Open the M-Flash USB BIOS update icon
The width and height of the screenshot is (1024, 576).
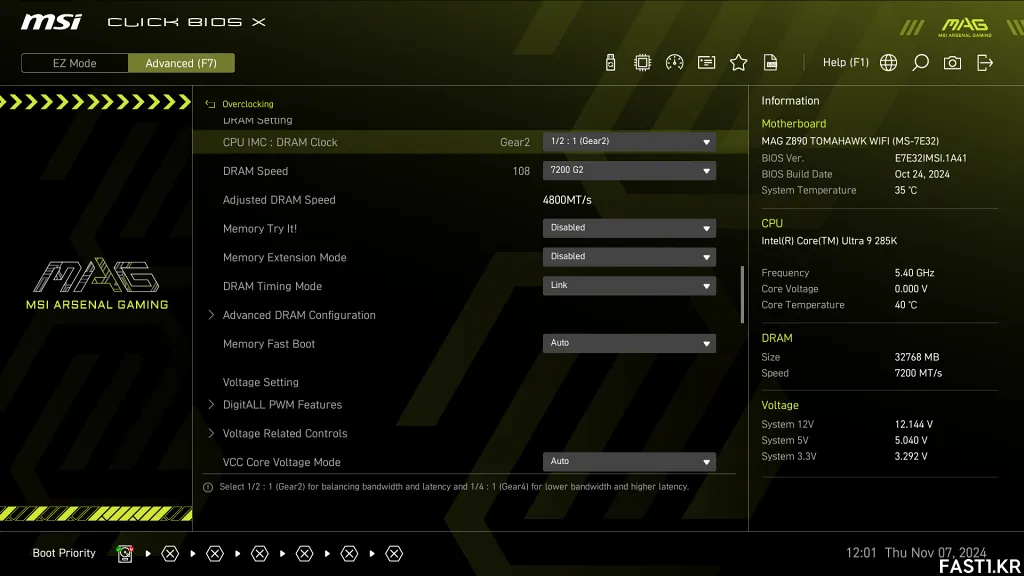610,63
